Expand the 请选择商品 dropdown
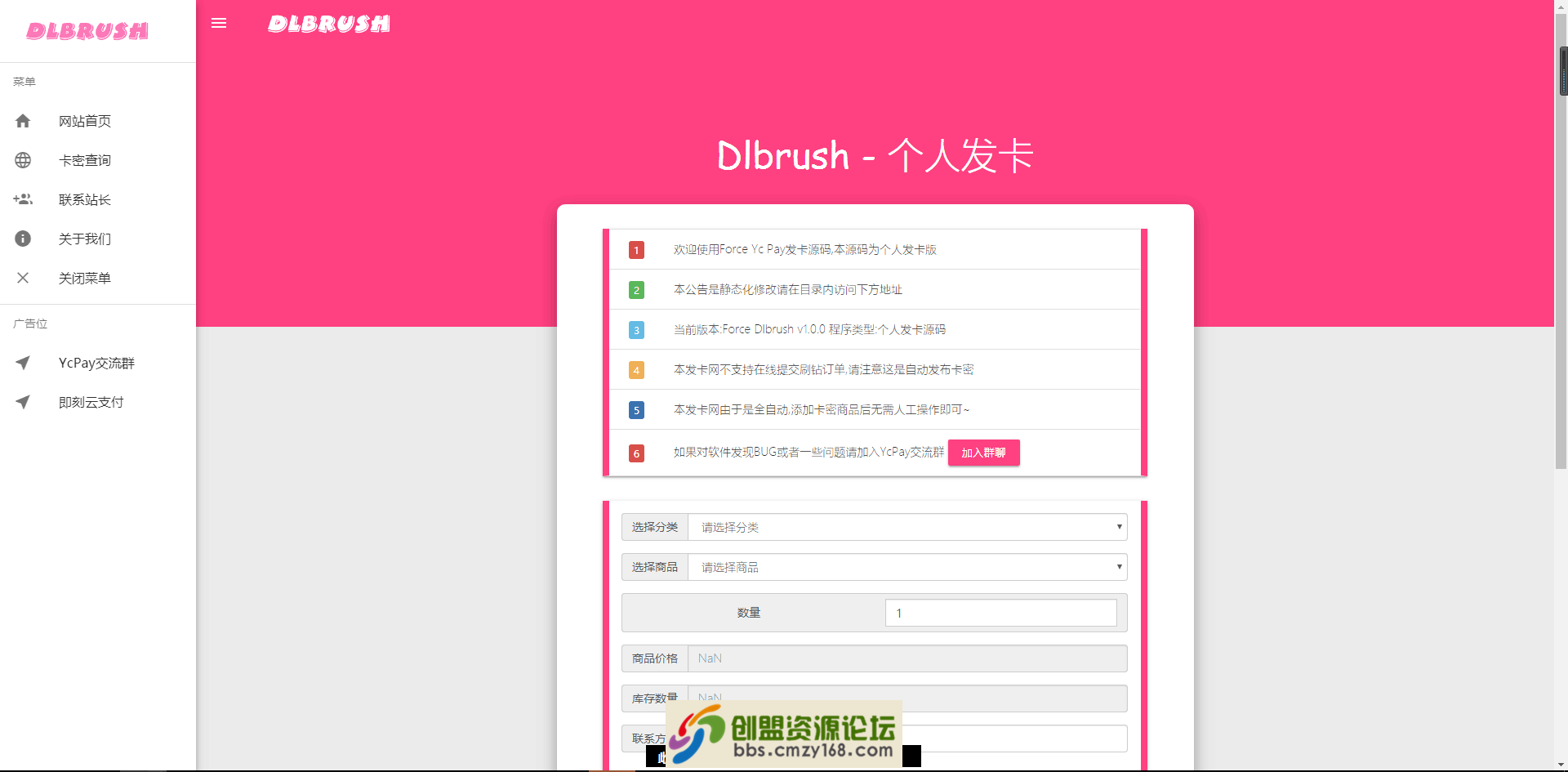Image resolution: width=1568 pixels, height=772 pixels. [x=907, y=567]
